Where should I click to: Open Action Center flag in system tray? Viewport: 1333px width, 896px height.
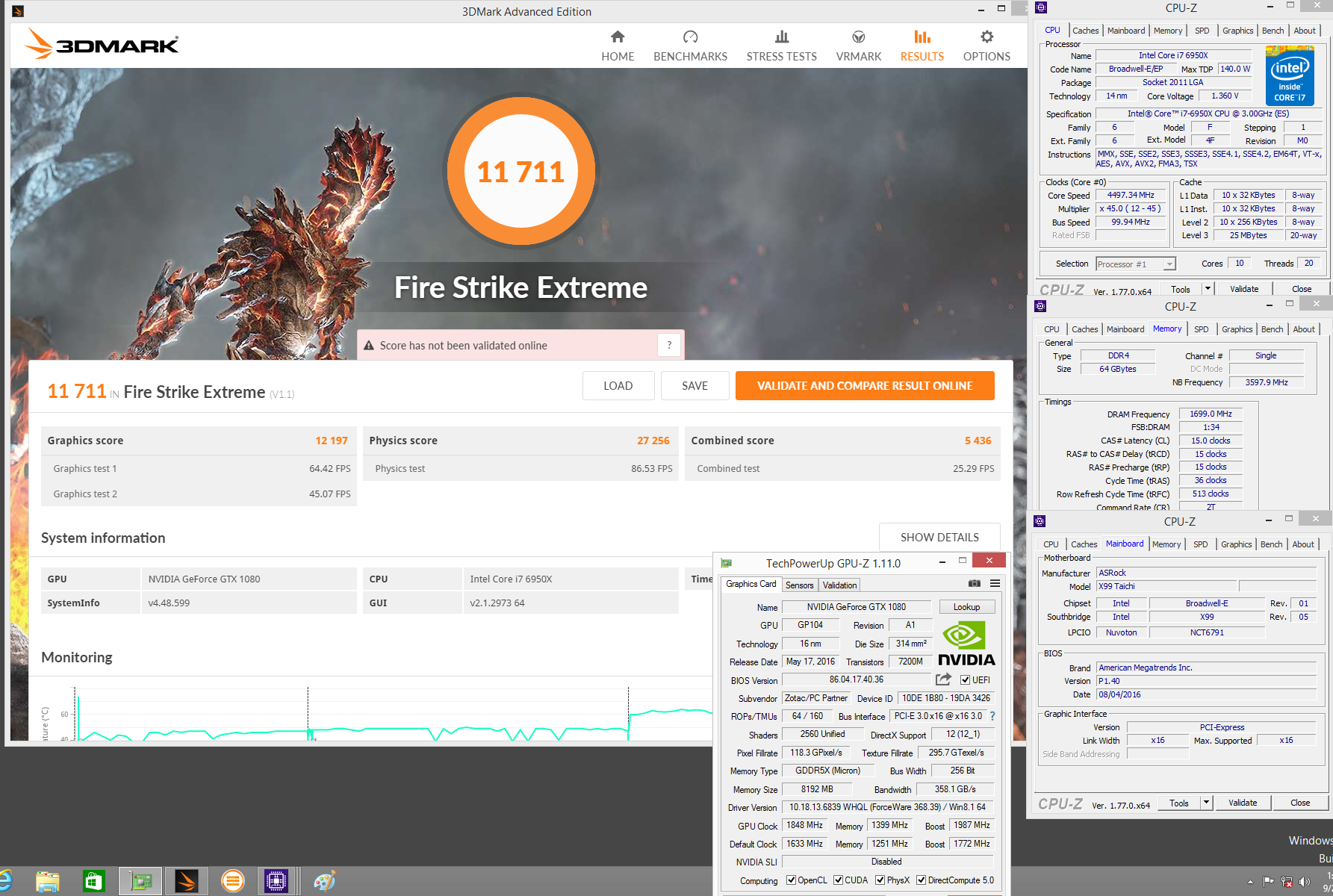[x=1268, y=882]
